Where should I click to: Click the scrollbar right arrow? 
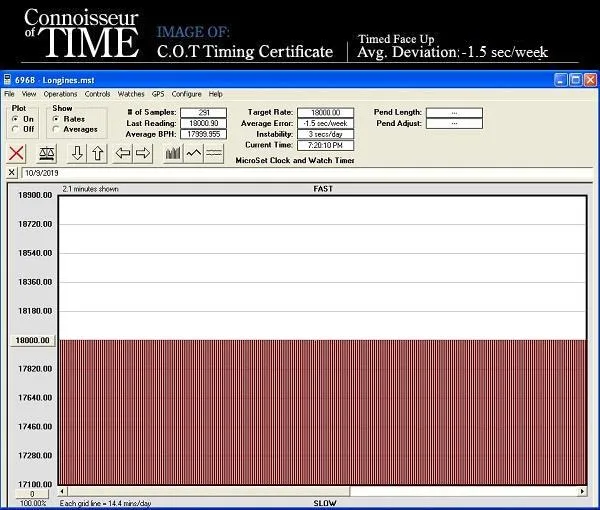coord(582,491)
